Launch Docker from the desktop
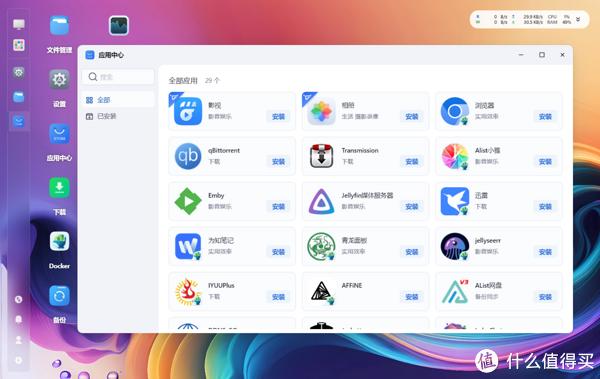The image size is (600, 379). [59, 242]
